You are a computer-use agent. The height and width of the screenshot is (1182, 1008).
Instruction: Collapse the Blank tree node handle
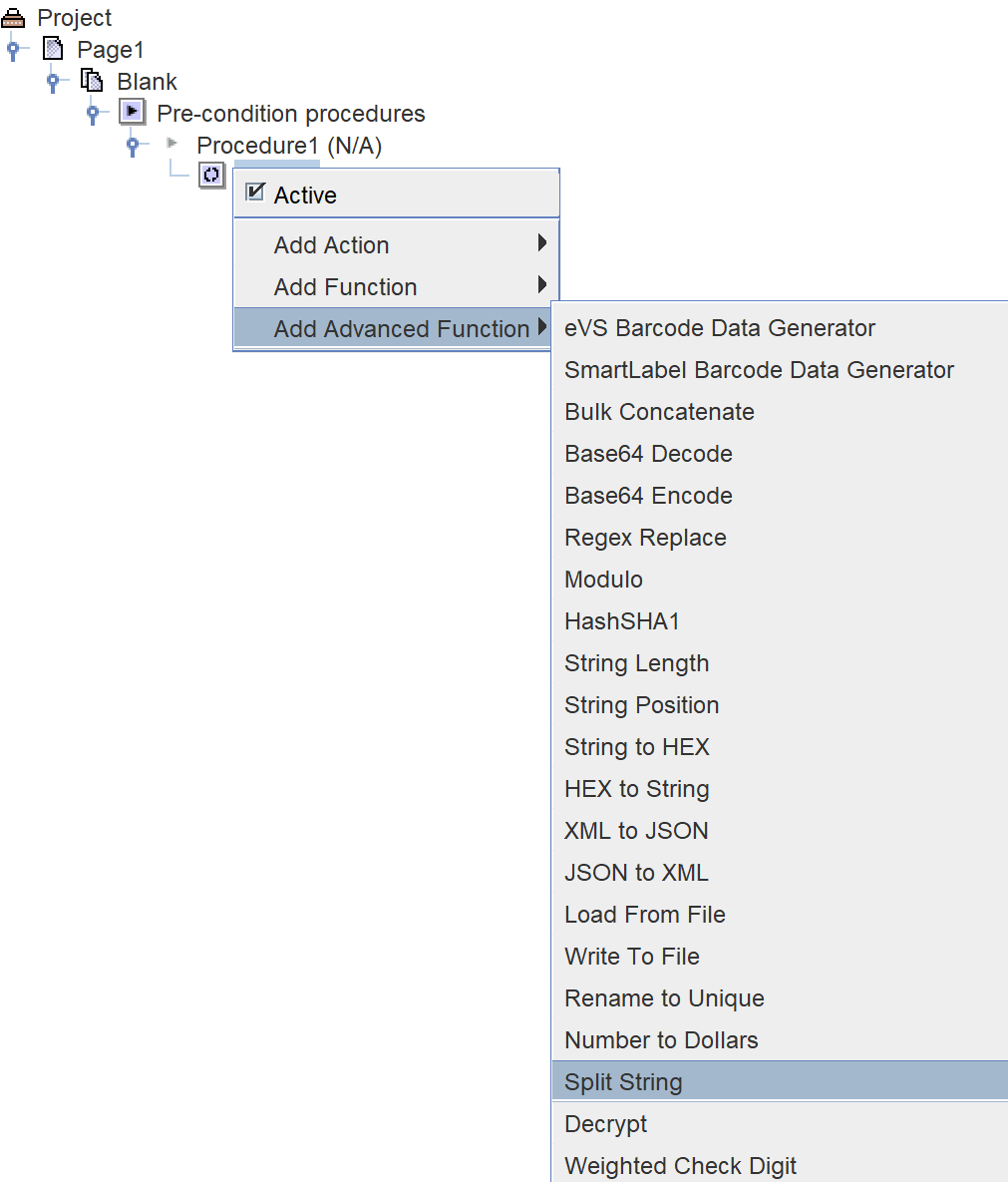point(53,82)
